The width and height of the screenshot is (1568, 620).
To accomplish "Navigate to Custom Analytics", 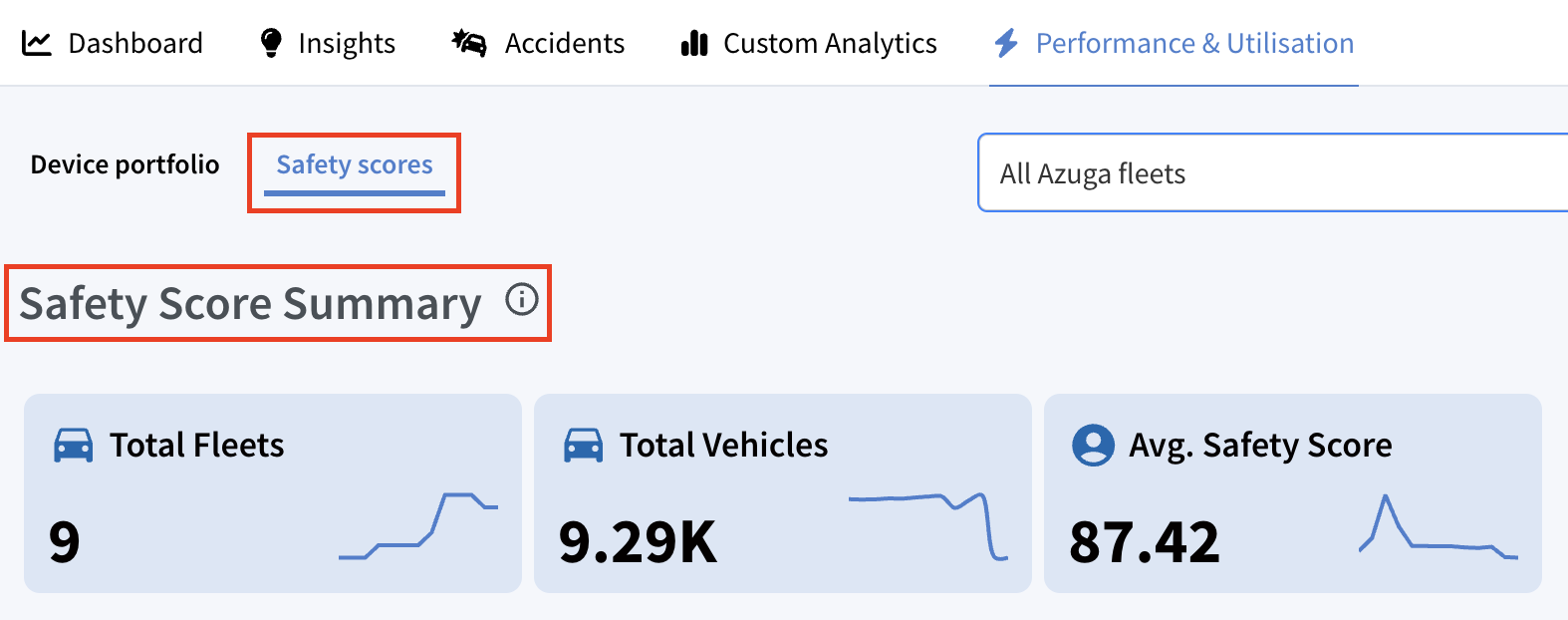I will pyautogui.click(x=830, y=43).
